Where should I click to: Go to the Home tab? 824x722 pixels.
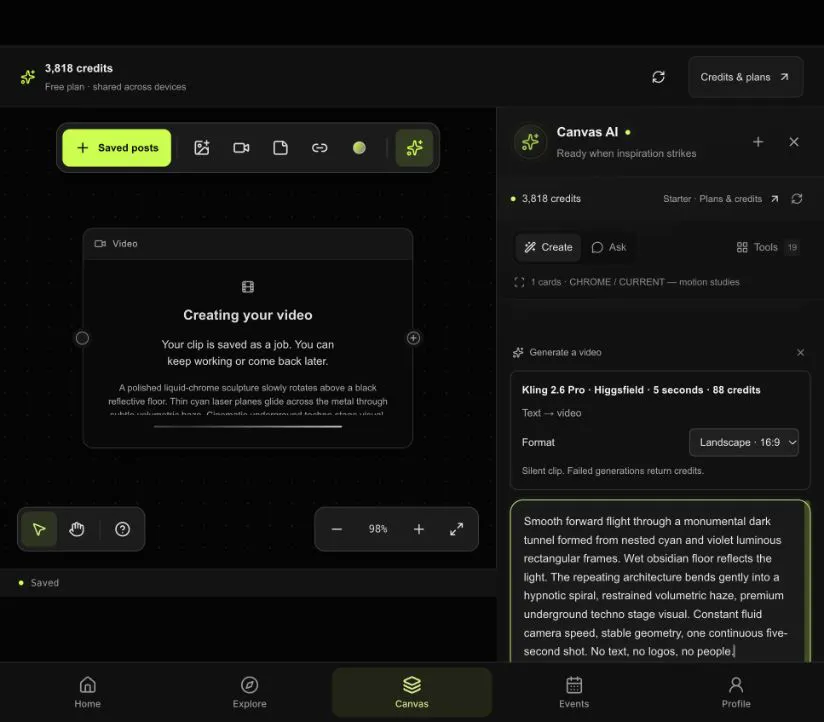click(x=87, y=693)
